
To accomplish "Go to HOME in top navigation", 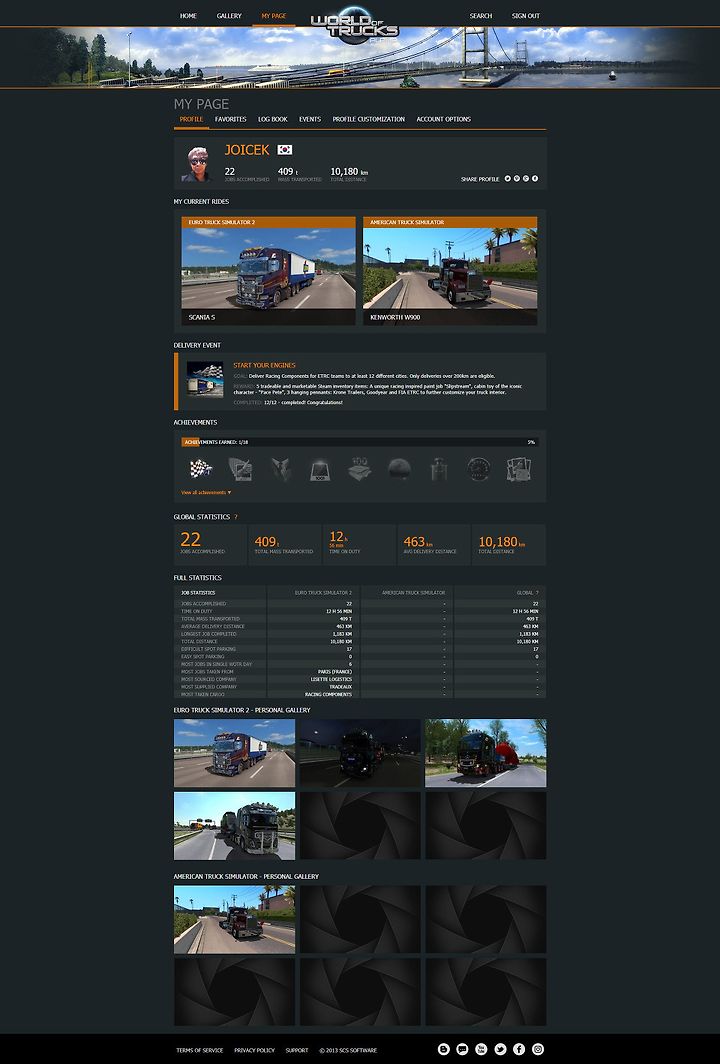I will (x=188, y=16).
